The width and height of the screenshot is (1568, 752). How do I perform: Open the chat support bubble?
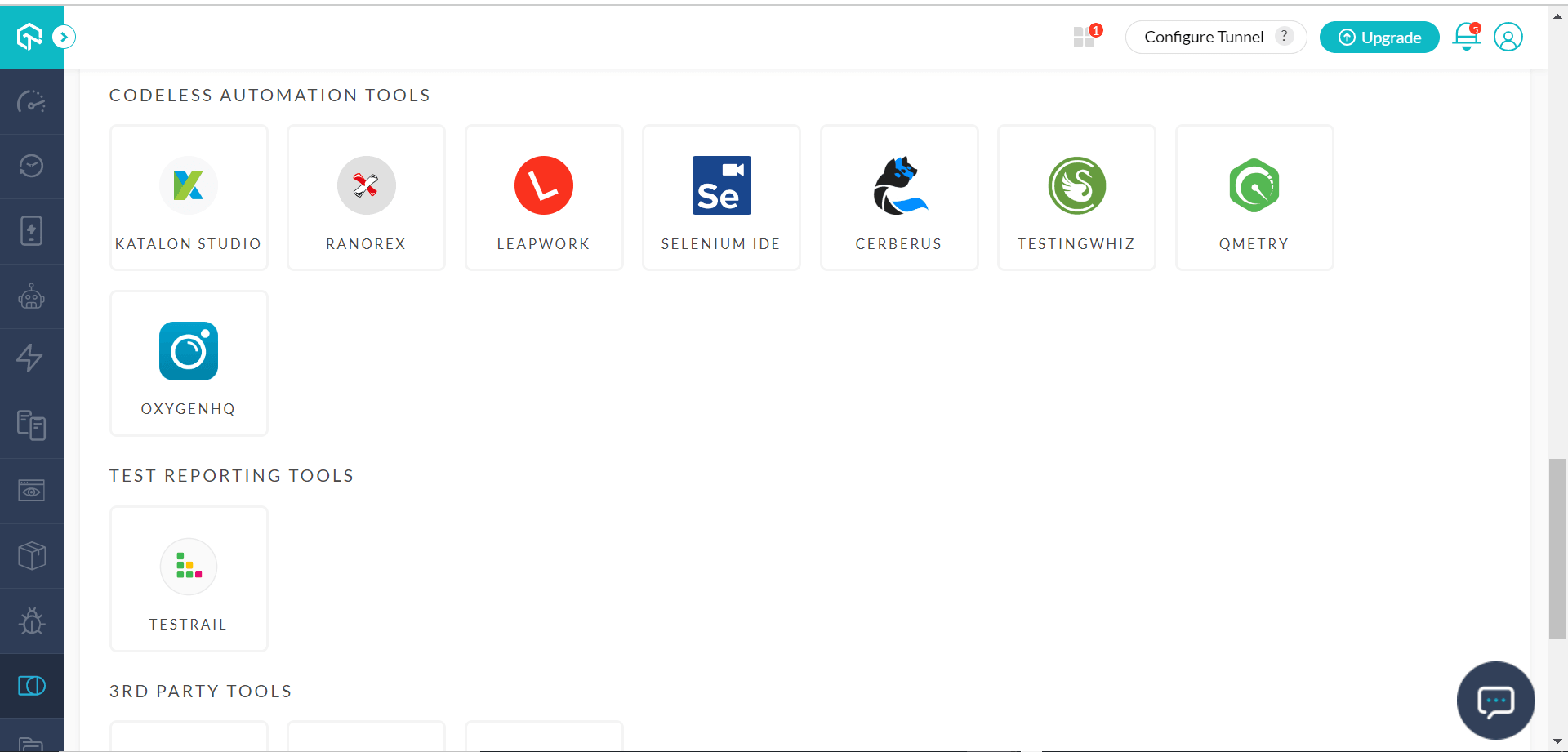point(1495,701)
